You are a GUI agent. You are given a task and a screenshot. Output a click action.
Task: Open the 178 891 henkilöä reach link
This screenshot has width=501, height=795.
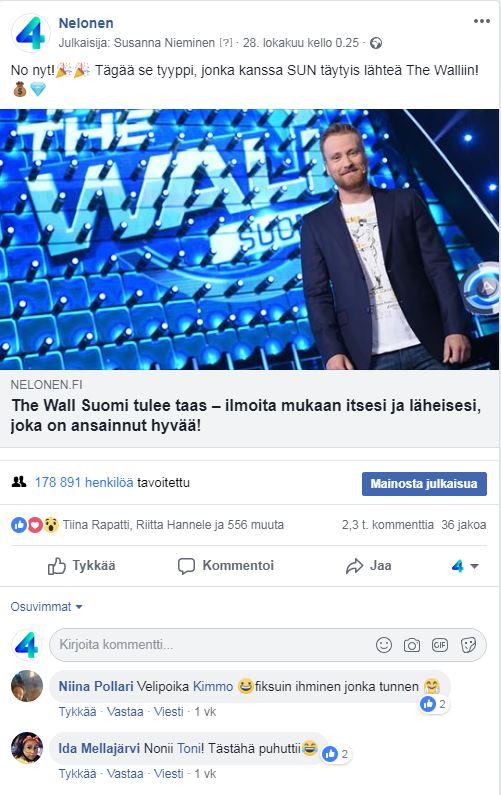[84, 482]
